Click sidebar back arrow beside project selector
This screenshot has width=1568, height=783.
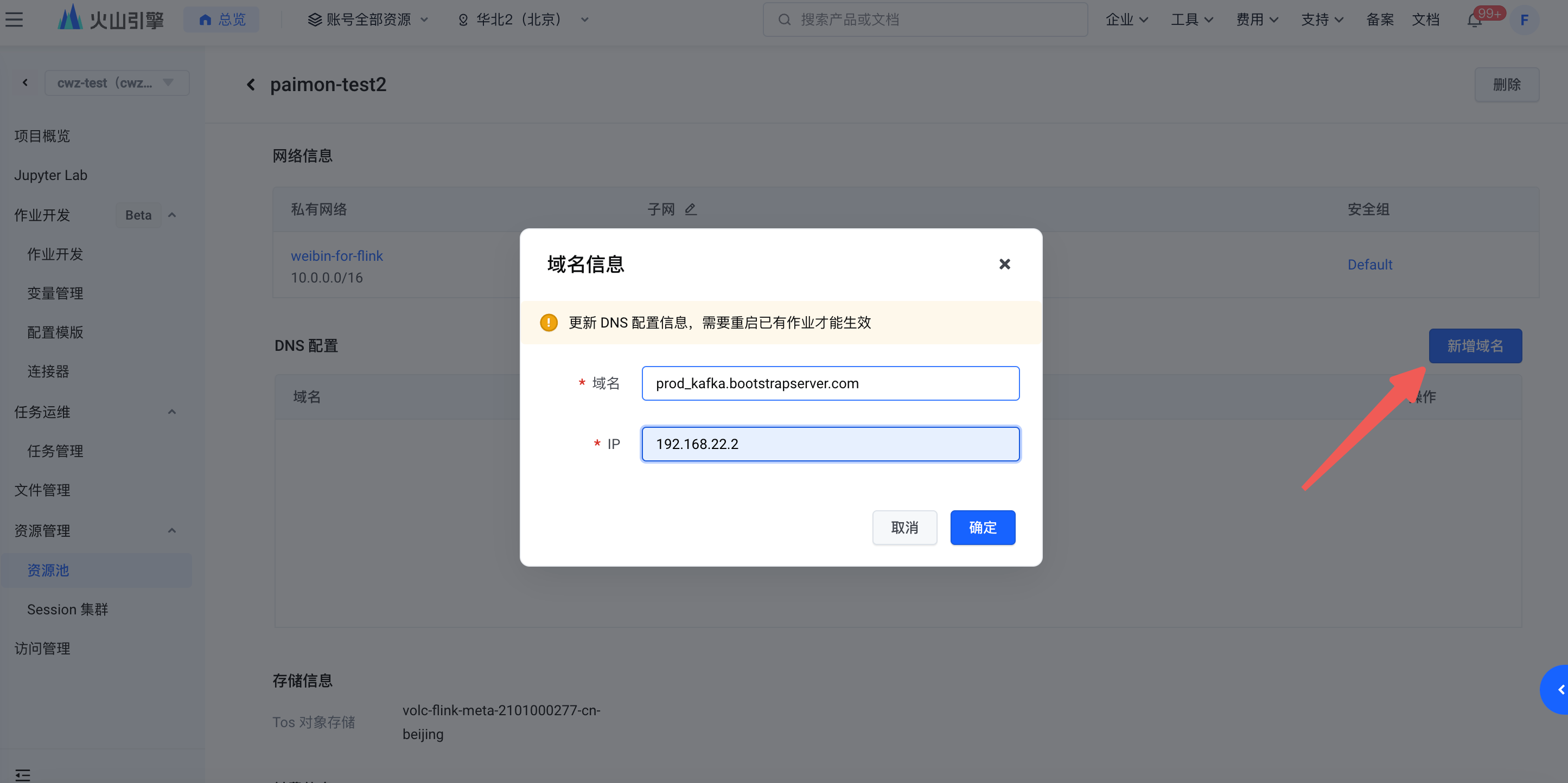click(x=25, y=82)
